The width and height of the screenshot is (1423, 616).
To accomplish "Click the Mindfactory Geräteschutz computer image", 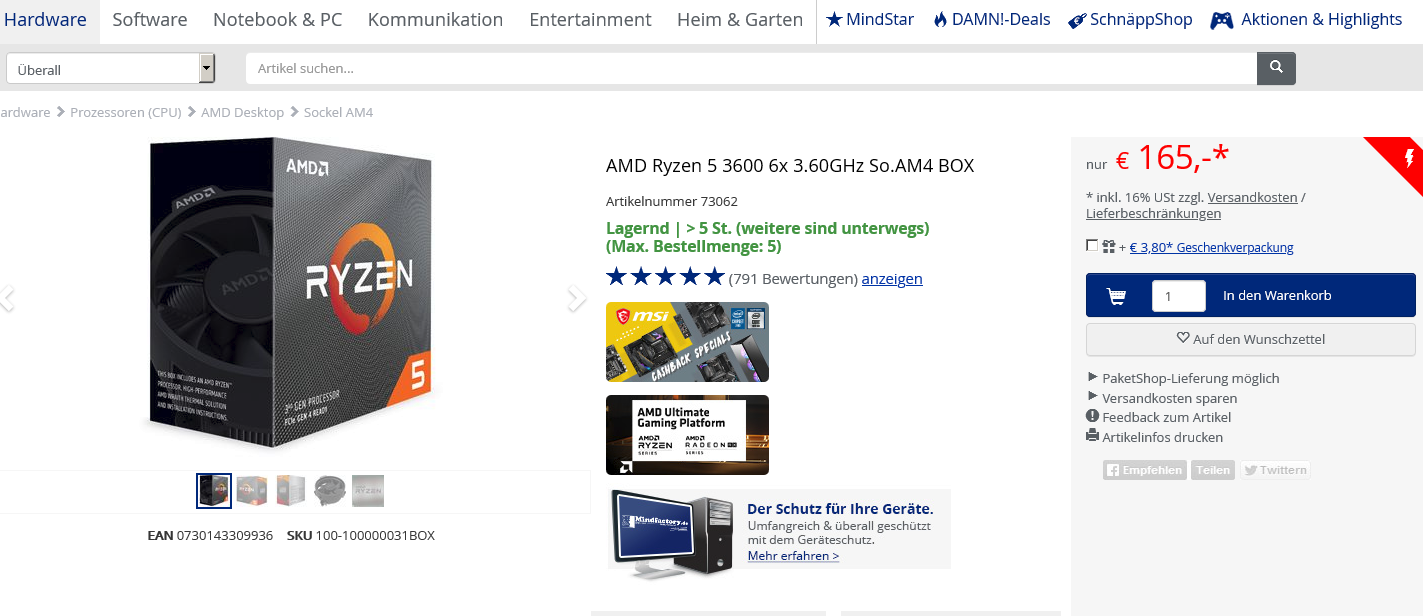I will 673,535.
